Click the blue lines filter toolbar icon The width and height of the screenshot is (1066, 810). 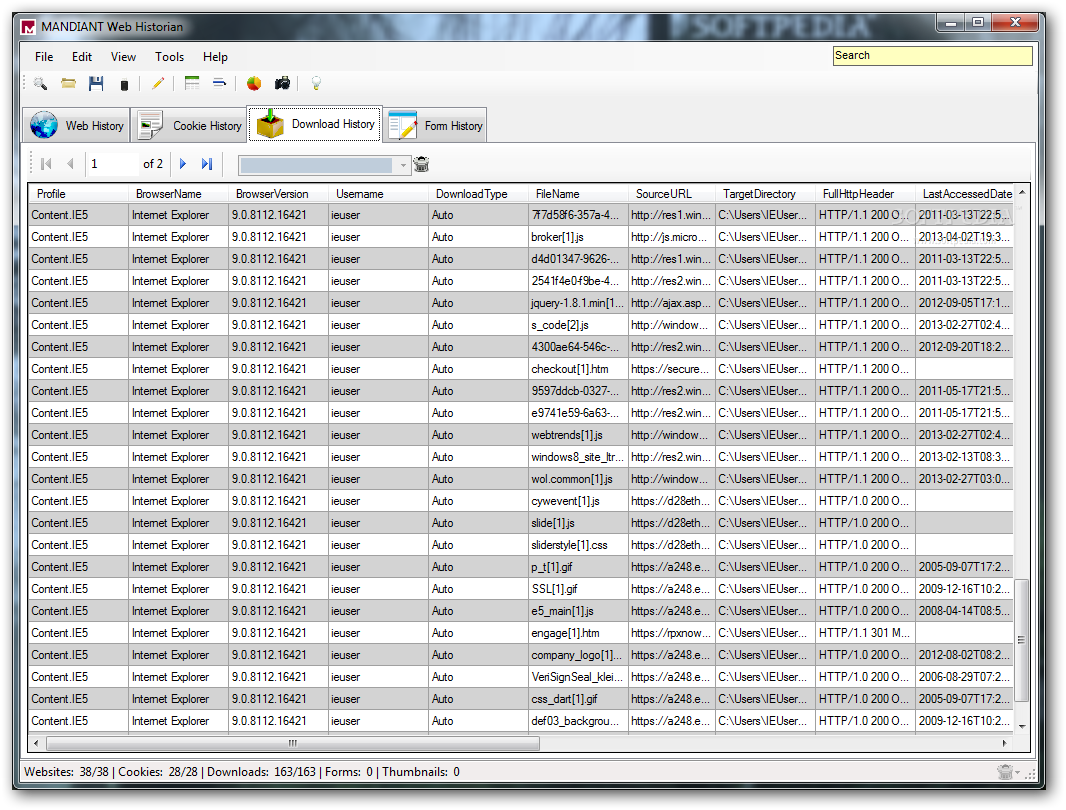219,83
